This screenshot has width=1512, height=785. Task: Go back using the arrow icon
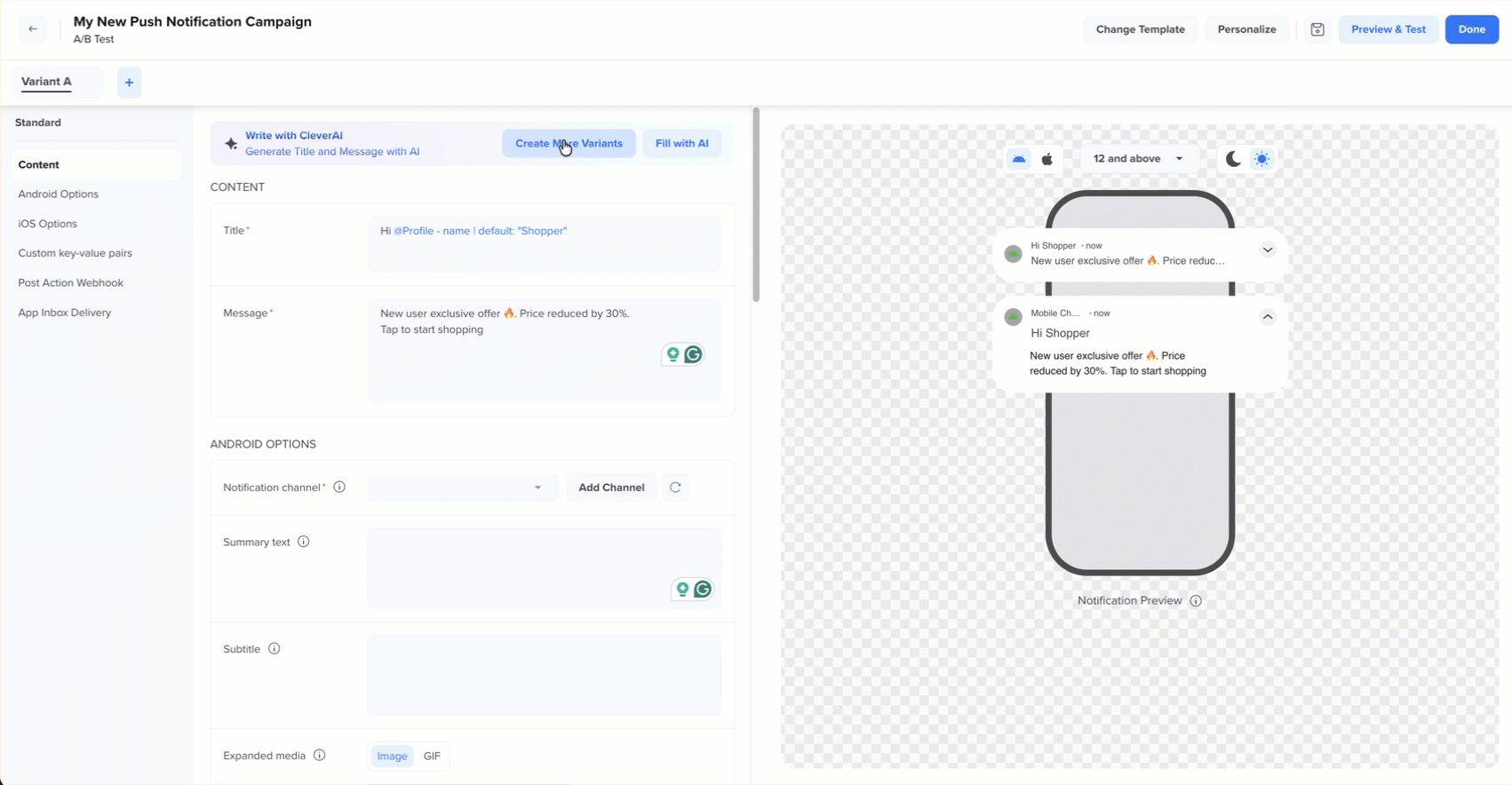tap(33, 29)
